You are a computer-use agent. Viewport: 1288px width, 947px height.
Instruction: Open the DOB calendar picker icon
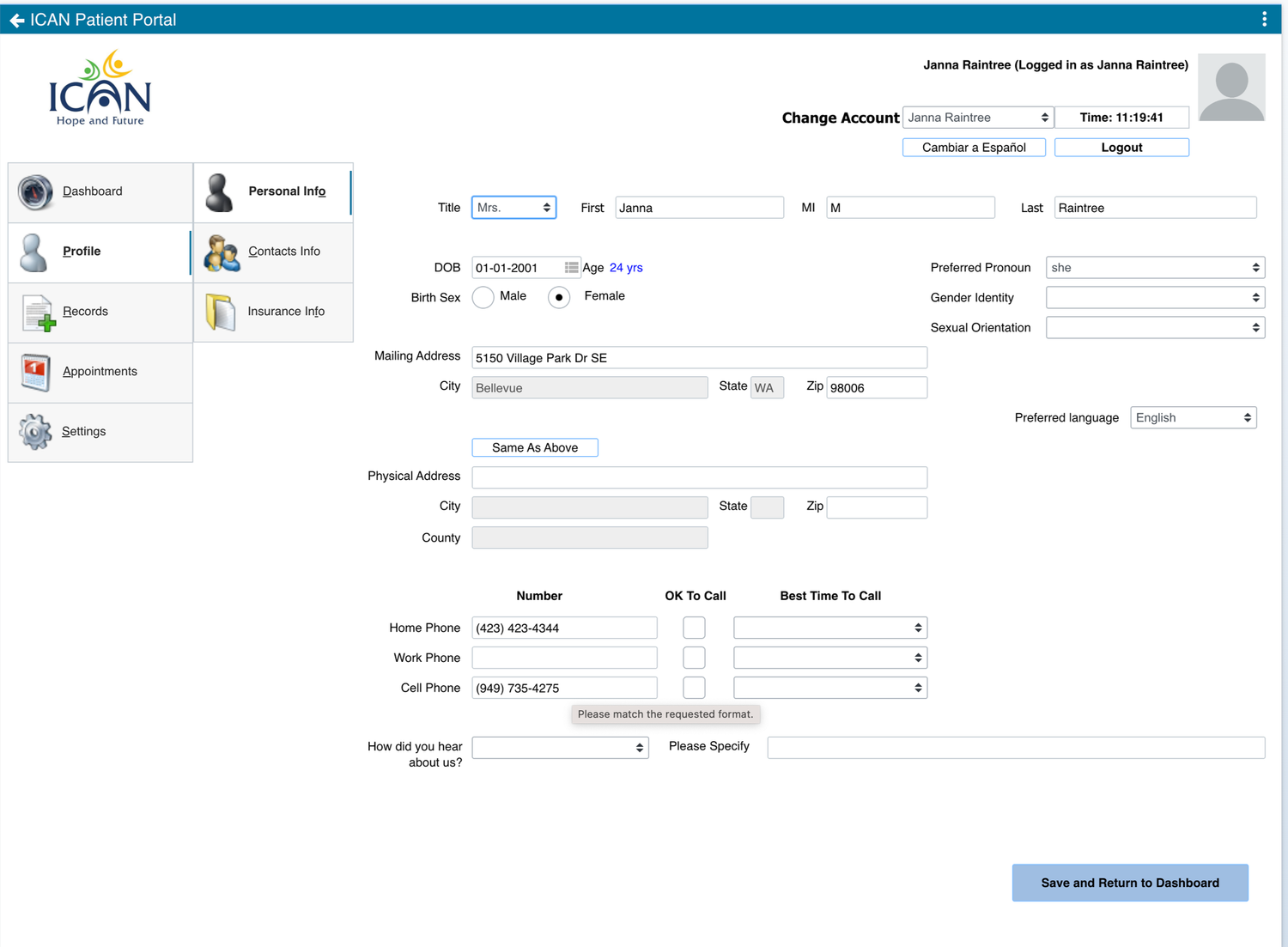point(571,267)
